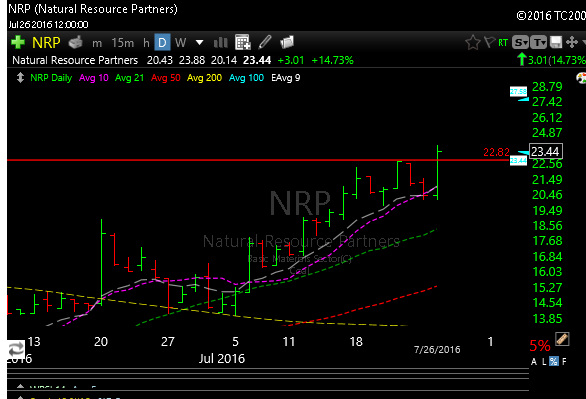Switch to the 15m time frame
586x399 pixels.
[x=123, y=43]
